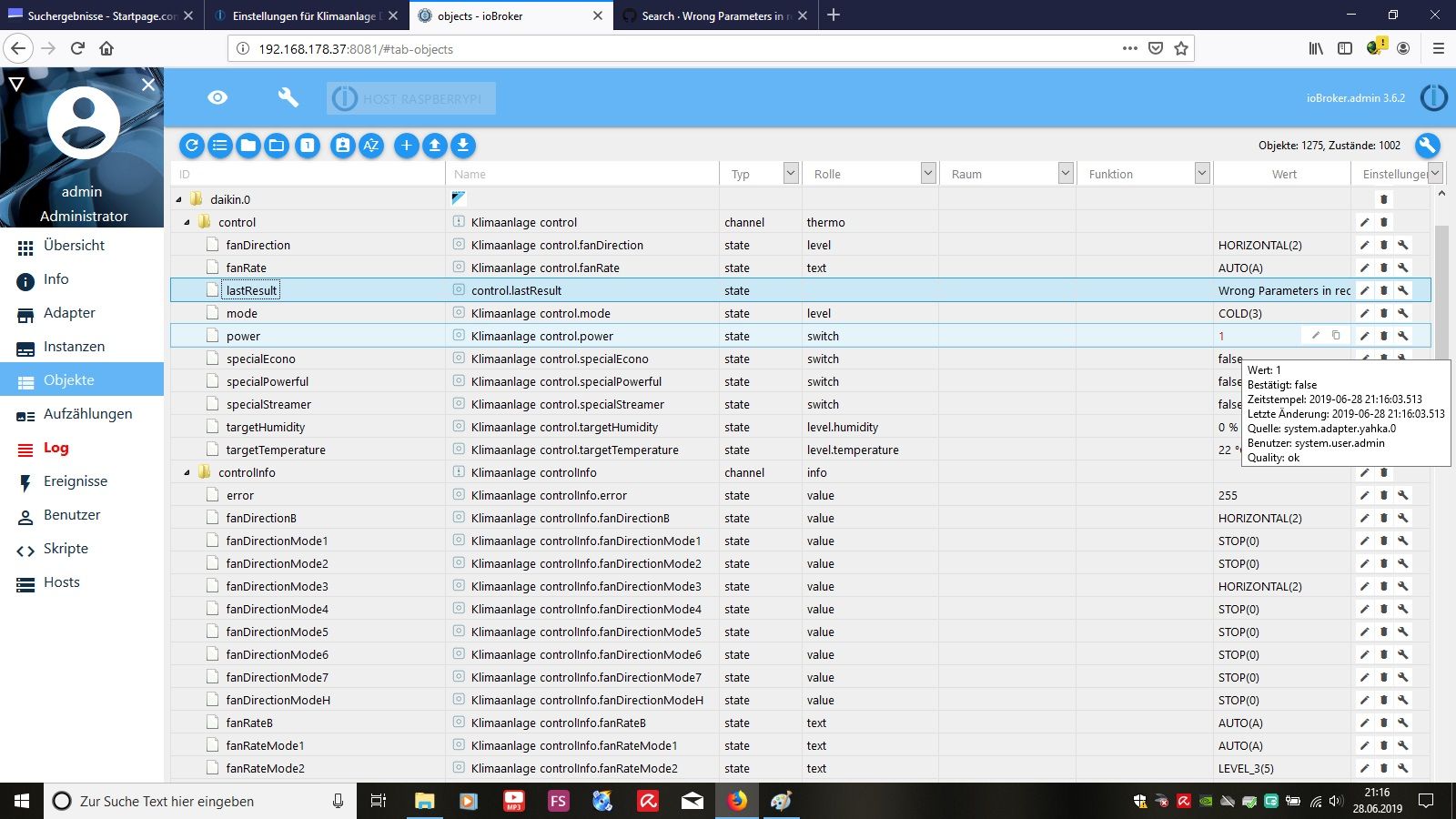Open the Raum filter dropdown
Viewport: 1456px width, 819px height.
click(1066, 173)
